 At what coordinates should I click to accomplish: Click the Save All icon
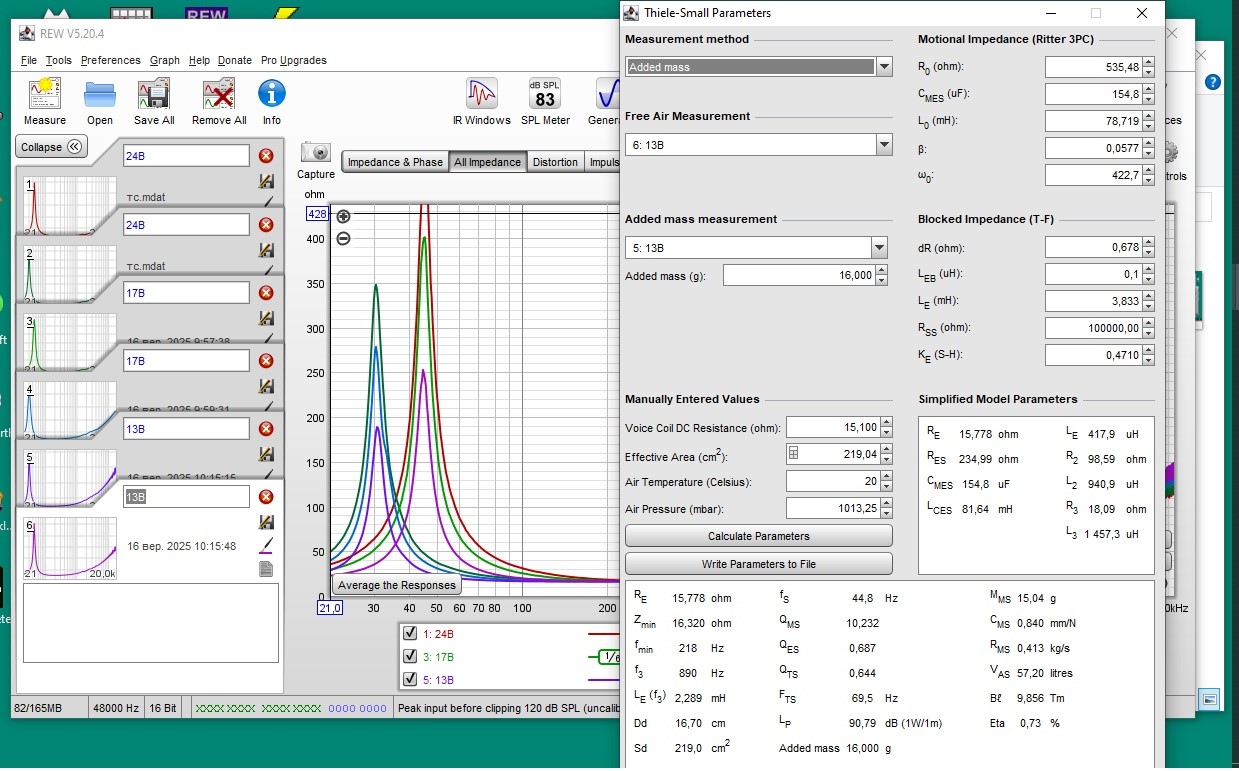pyautogui.click(x=154, y=95)
